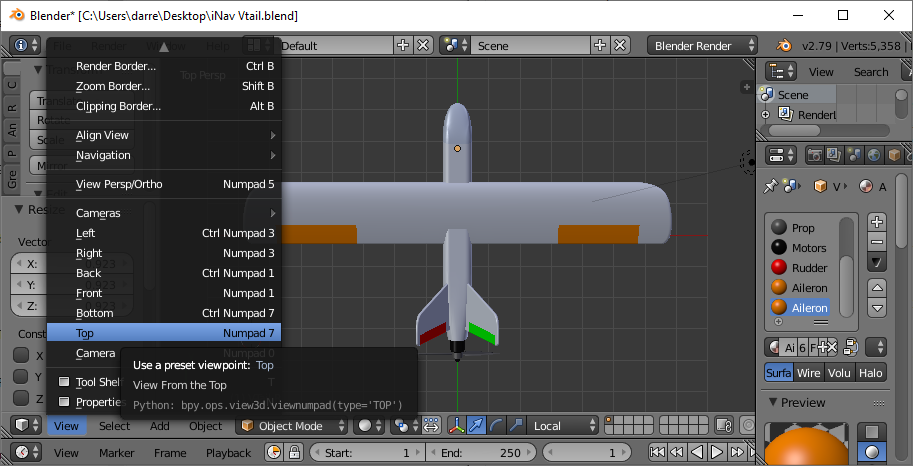Image resolution: width=913 pixels, height=466 pixels.
Task: Choose sphere preview shape
Action: coord(872,451)
